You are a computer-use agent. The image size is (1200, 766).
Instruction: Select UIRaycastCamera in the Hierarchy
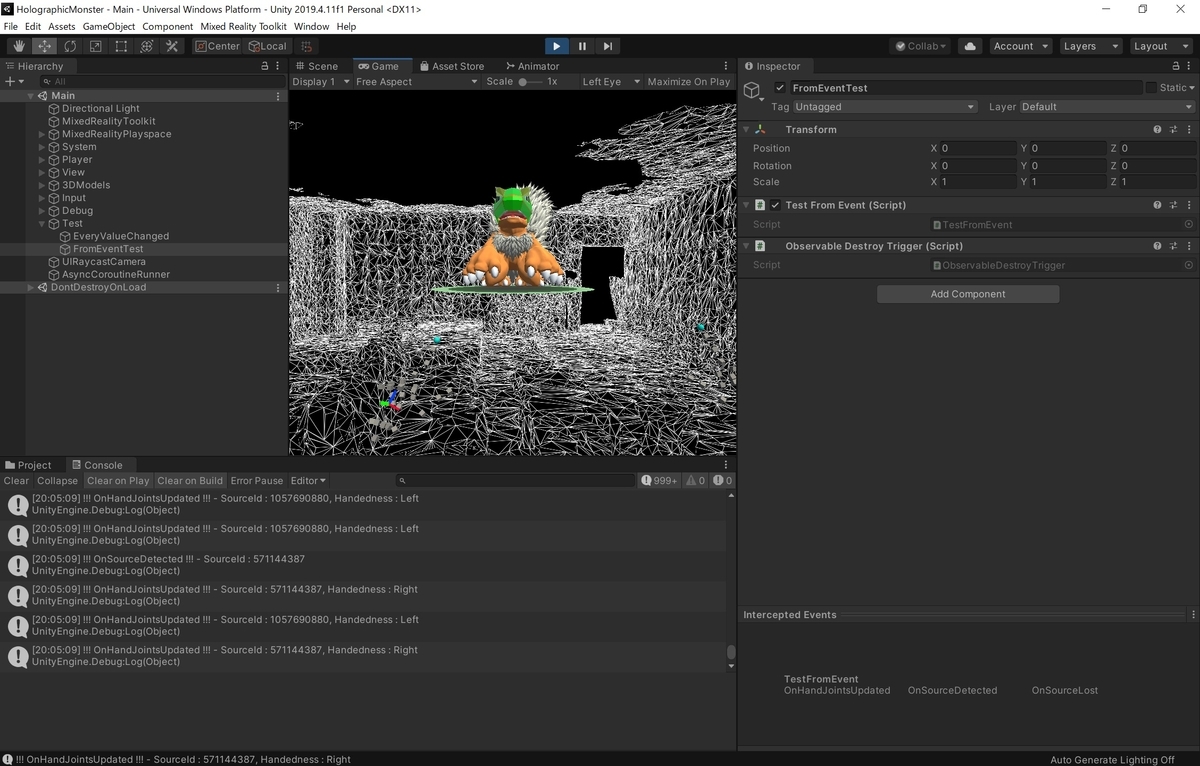[x=104, y=262]
